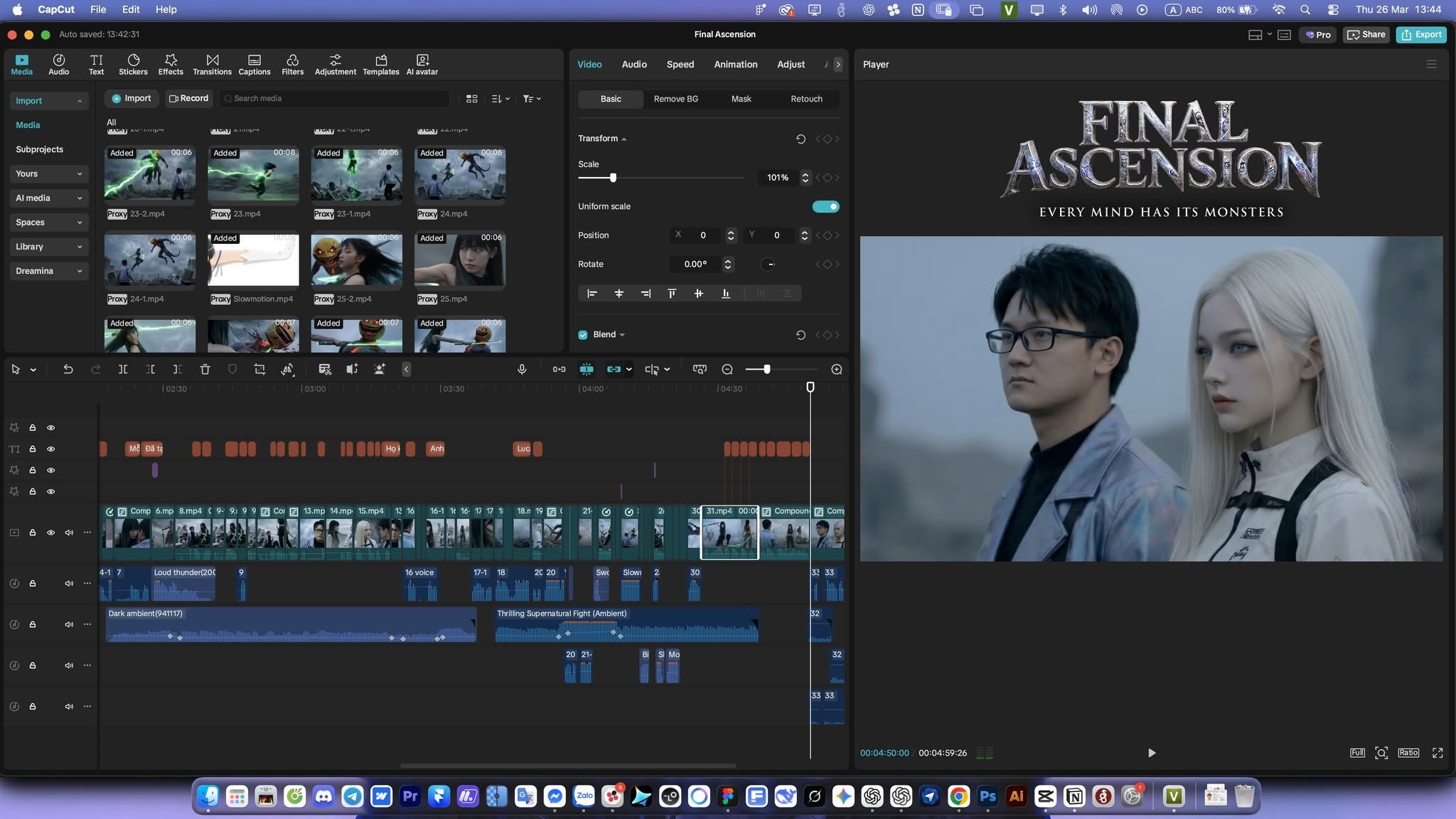Zoom in the timeline with plus magnifier
This screenshot has width=1456, height=819.
point(837,369)
